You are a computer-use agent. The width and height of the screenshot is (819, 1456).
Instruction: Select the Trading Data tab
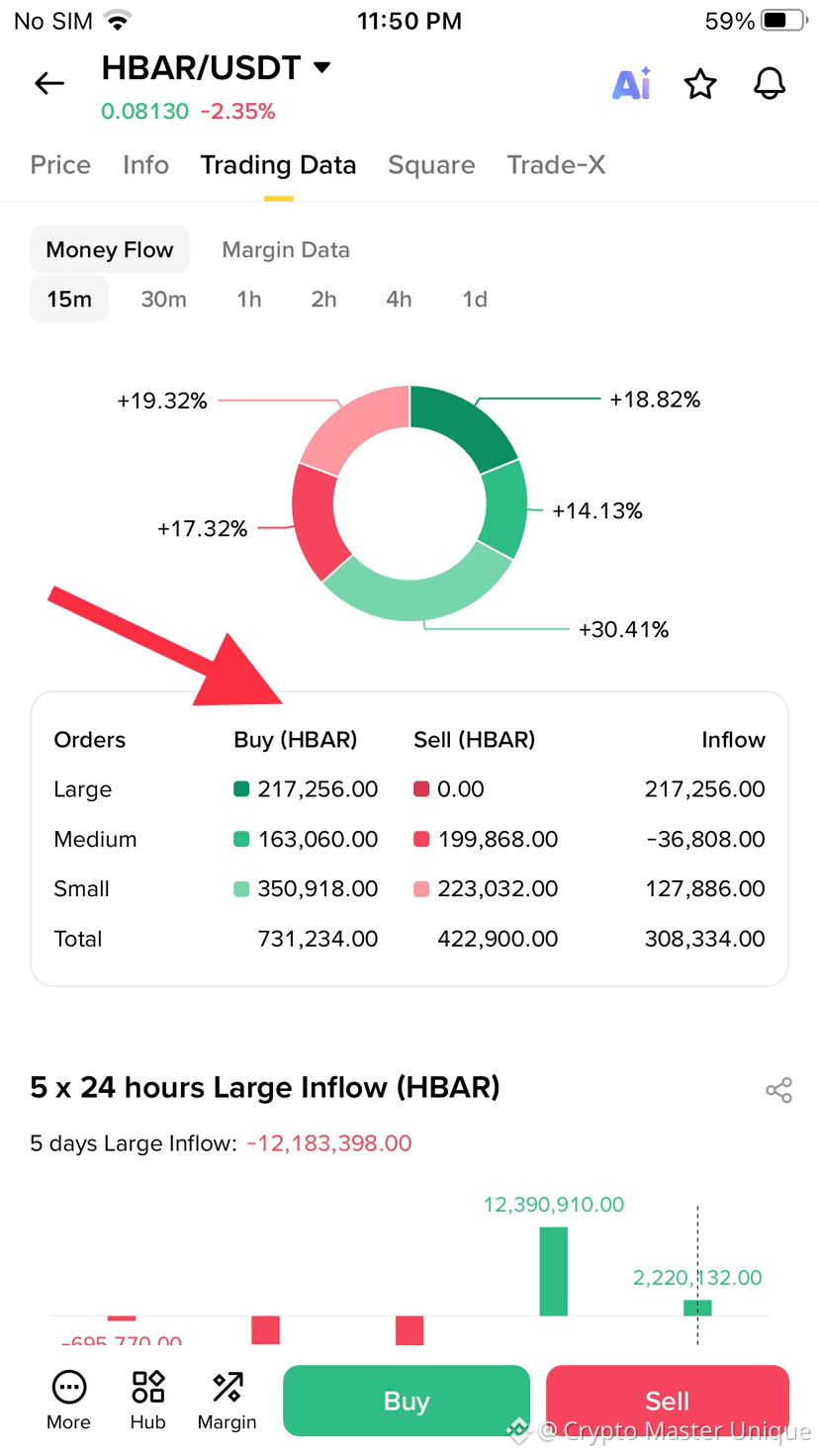pos(278,164)
